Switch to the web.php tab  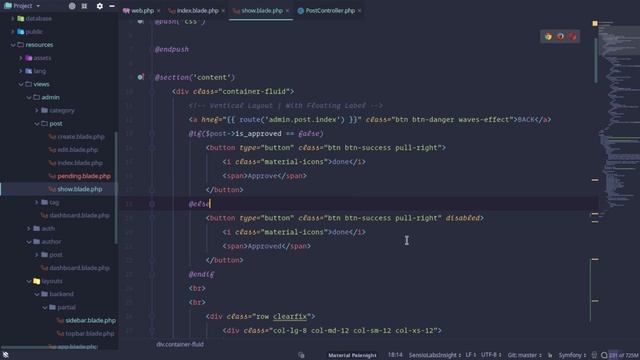[142, 11]
